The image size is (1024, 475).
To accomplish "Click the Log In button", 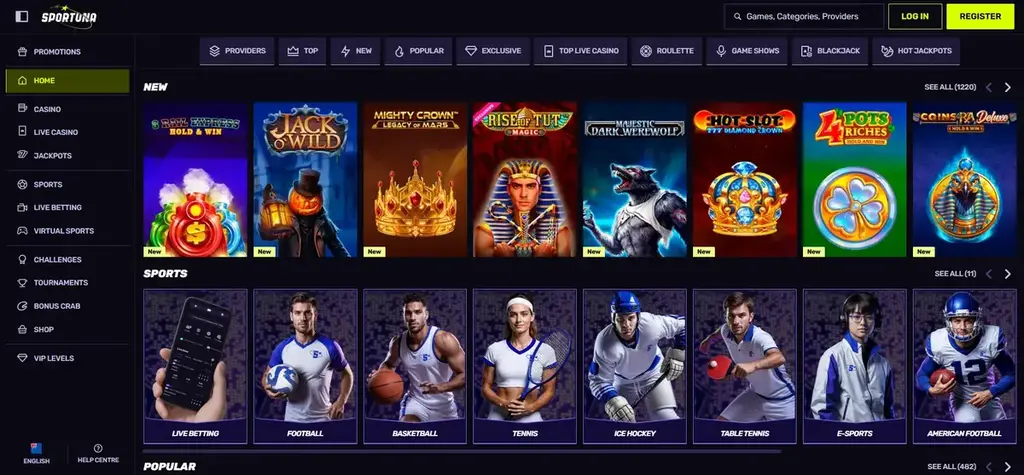I will 915,16.
